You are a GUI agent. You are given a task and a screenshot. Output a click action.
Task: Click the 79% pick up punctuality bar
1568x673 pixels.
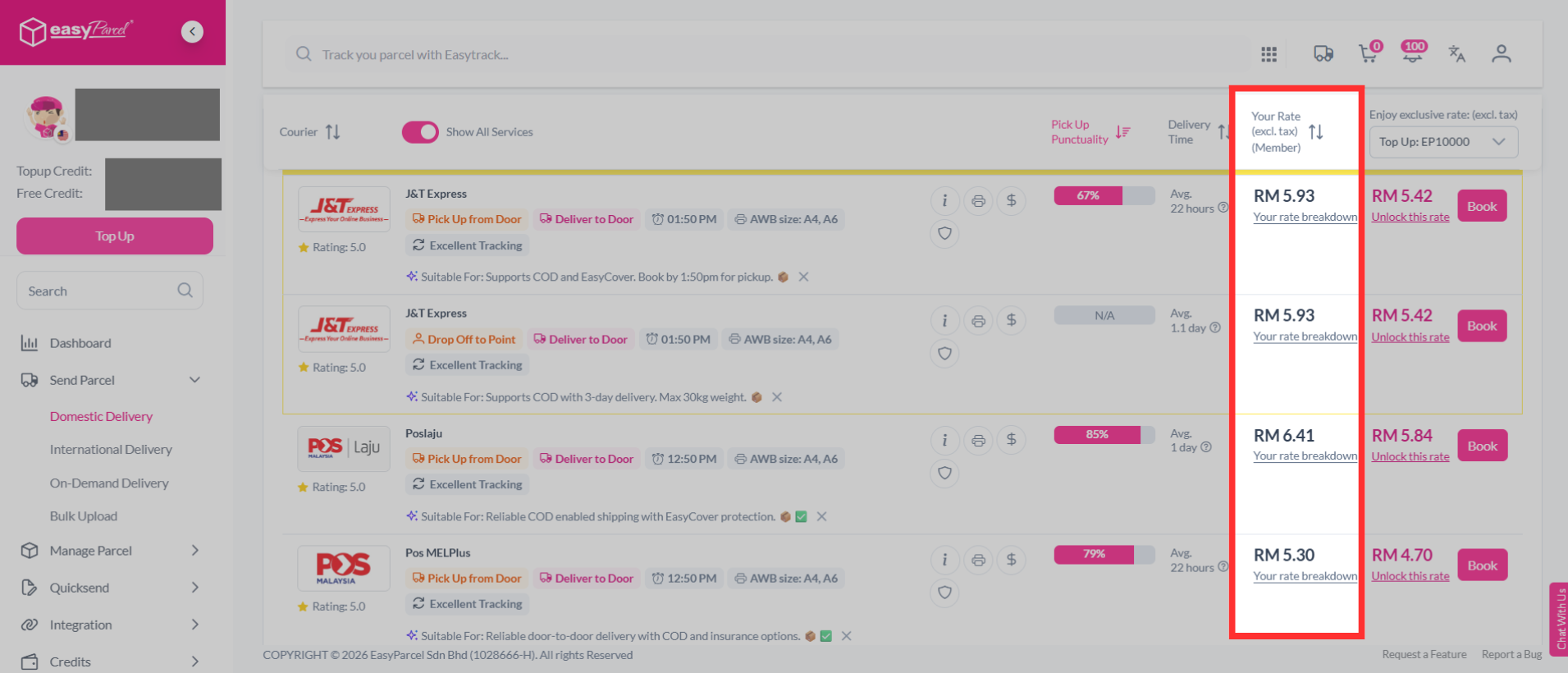[1104, 554]
